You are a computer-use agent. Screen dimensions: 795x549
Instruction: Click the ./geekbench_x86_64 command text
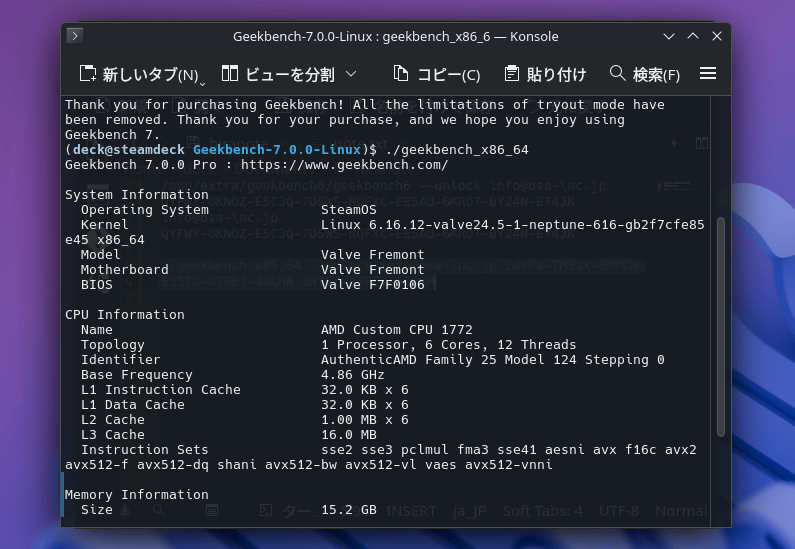(x=457, y=150)
